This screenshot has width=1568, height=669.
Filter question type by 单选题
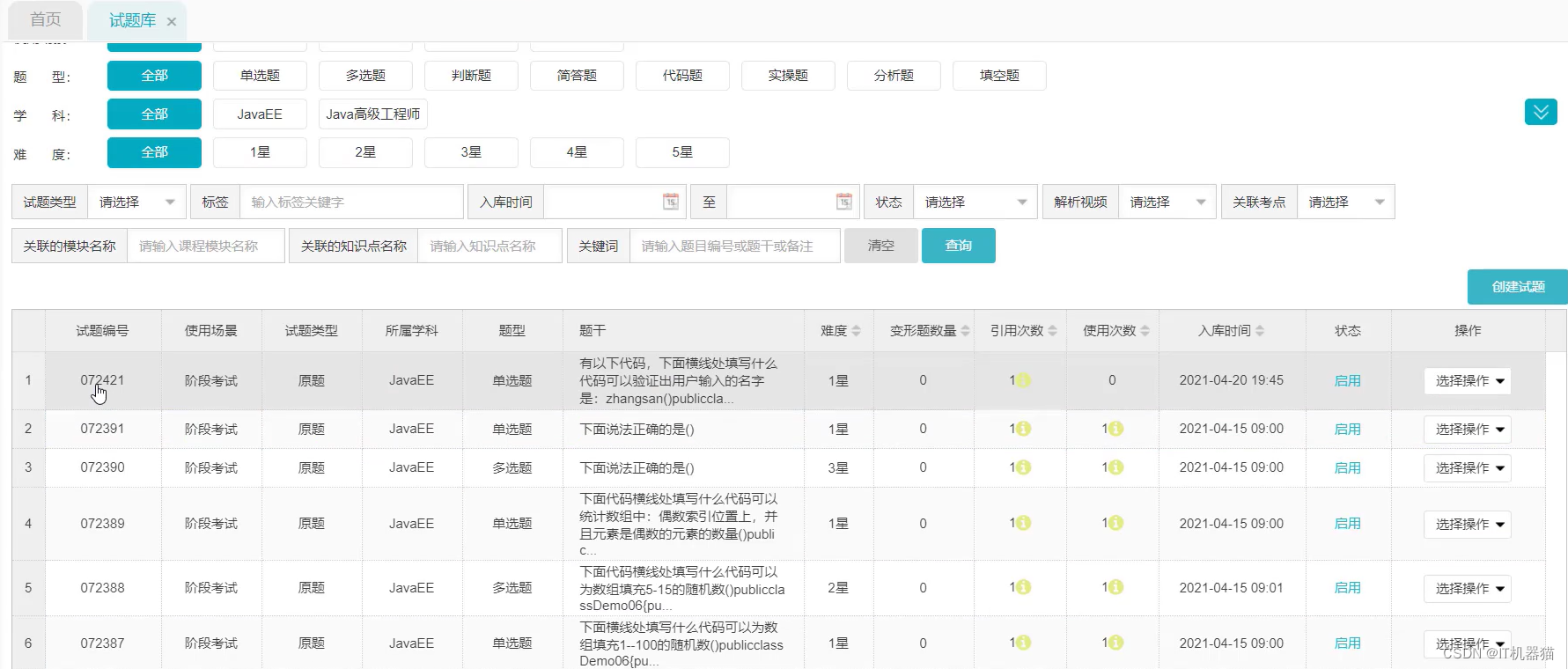(260, 76)
